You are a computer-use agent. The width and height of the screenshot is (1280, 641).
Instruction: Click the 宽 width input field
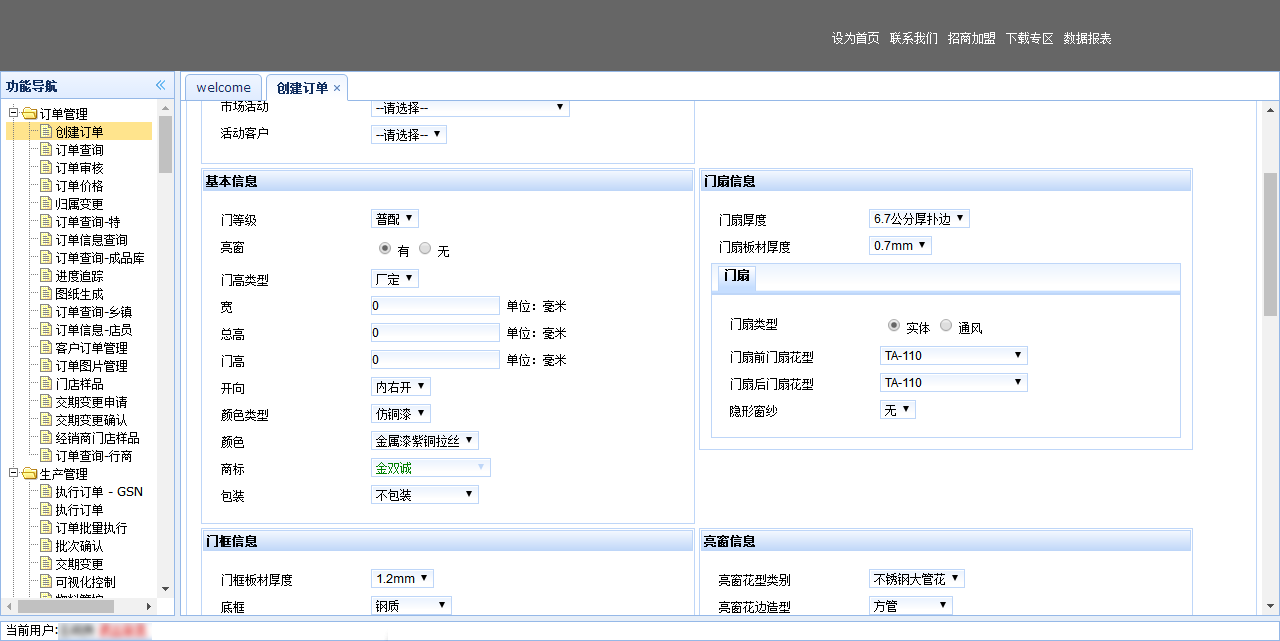click(x=435, y=305)
